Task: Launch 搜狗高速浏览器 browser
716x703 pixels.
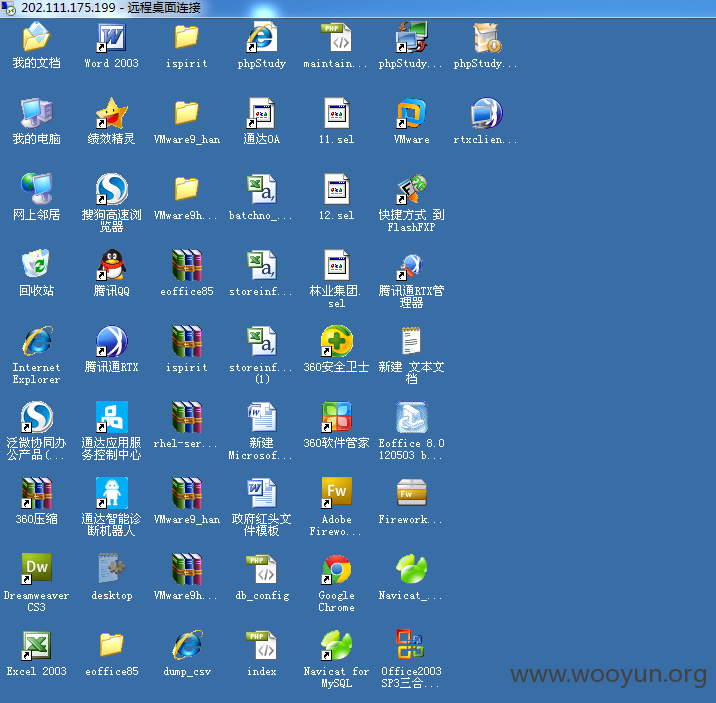Action: [111, 189]
